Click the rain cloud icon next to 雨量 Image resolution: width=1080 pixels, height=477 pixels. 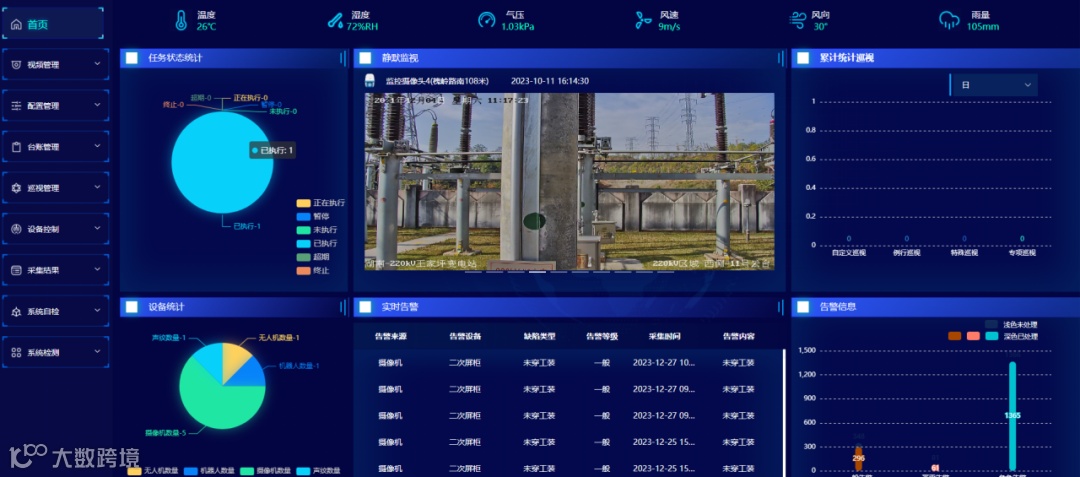point(949,21)
